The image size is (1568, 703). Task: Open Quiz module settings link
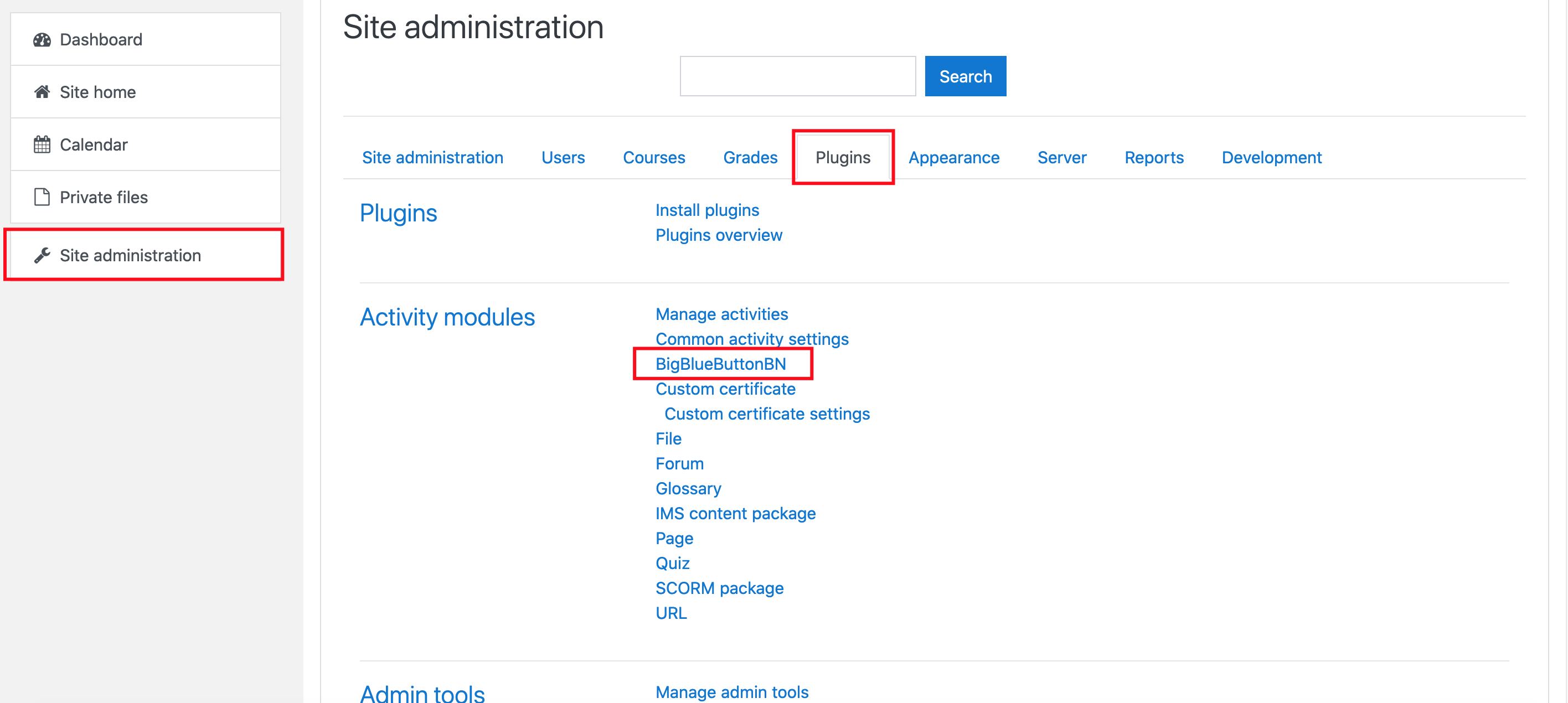tap(673, 564)
